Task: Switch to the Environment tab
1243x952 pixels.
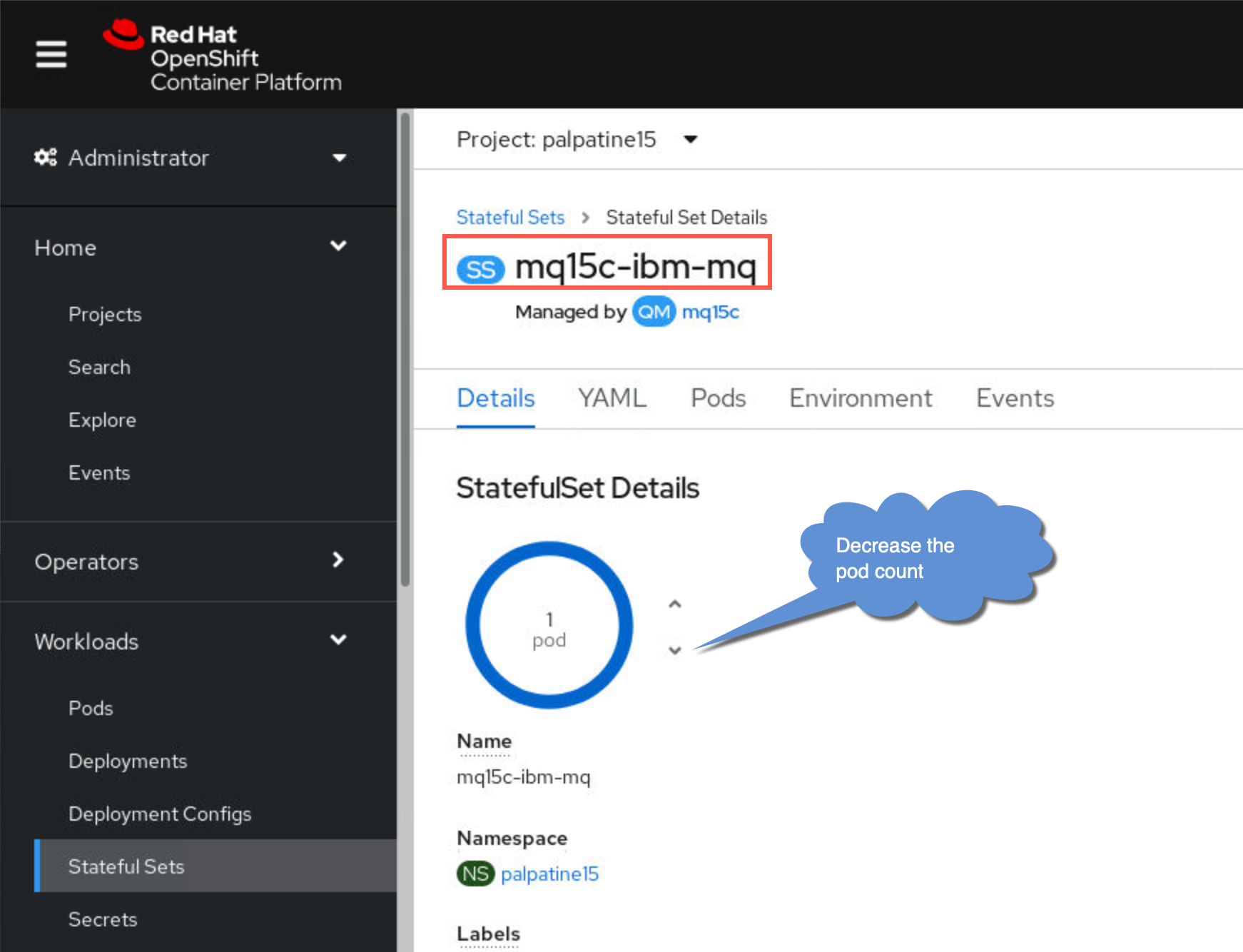Action: (861, 398)
